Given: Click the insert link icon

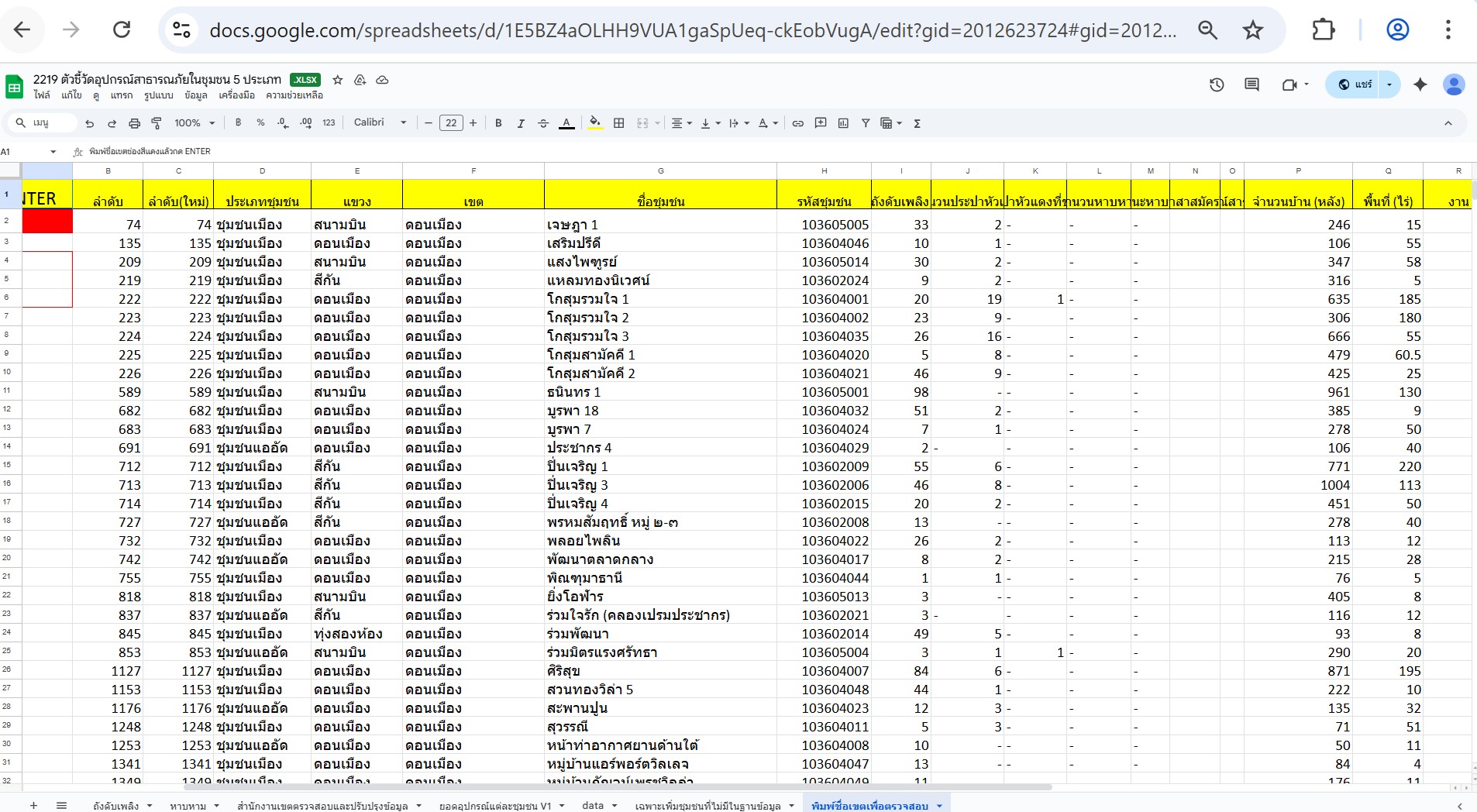Looking at the screenshot, I should coord(797,123).
